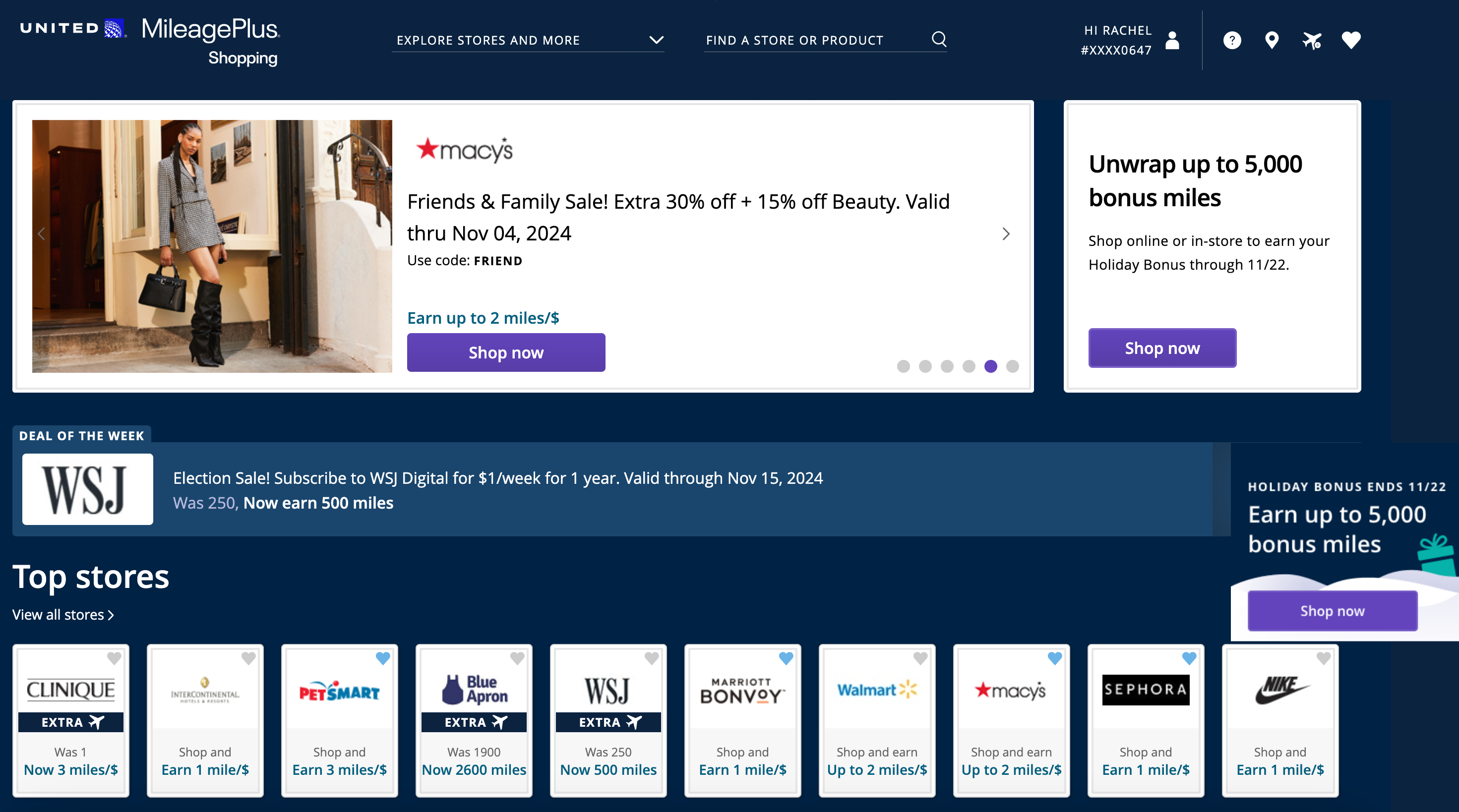Favorite the Clinique store with heart
1459x812 pixels.
click(115, 658)
